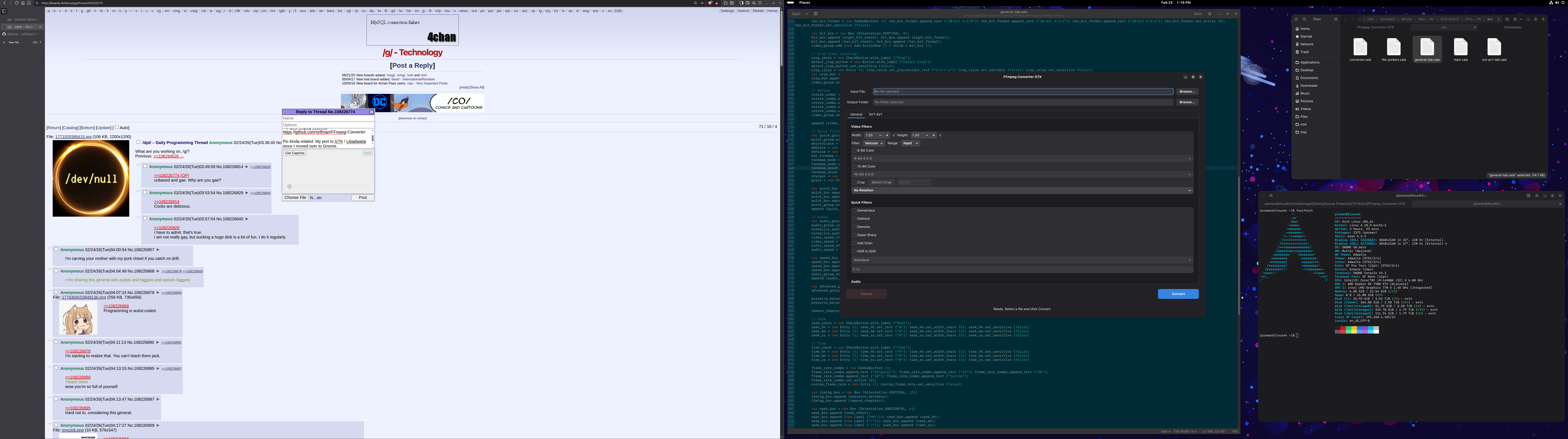1568x439 pixels.
Task: Go to Starred in the Files sidebar
Action: point(1306,37)
